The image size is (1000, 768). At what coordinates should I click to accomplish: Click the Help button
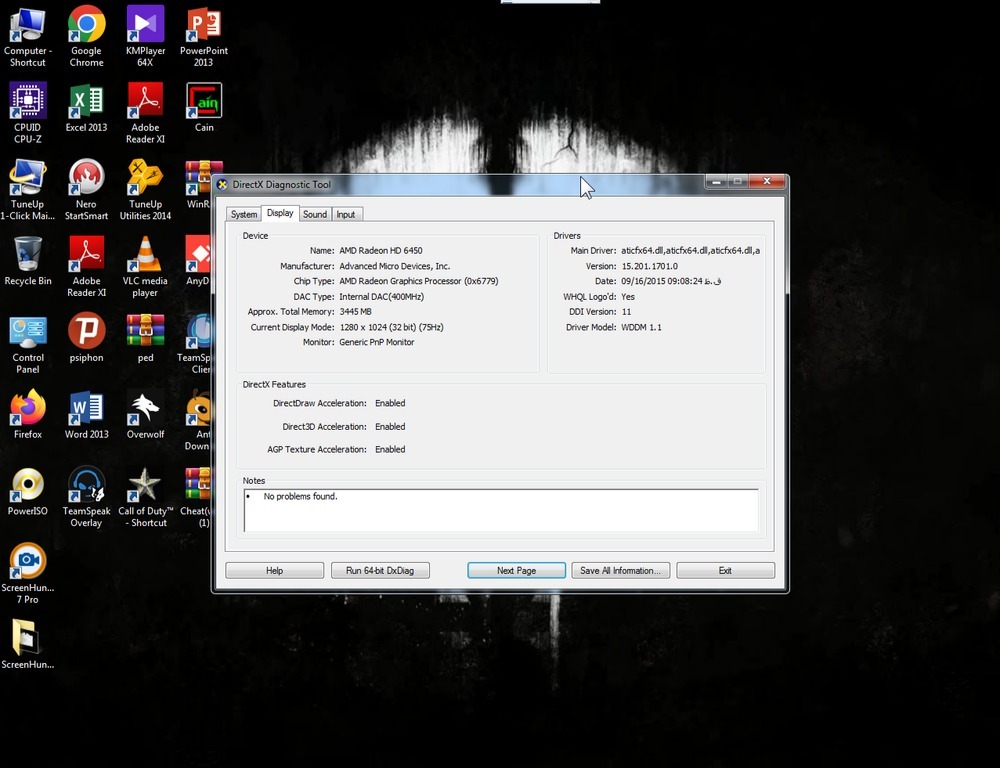pyautogui.click(x=274, y=570)
